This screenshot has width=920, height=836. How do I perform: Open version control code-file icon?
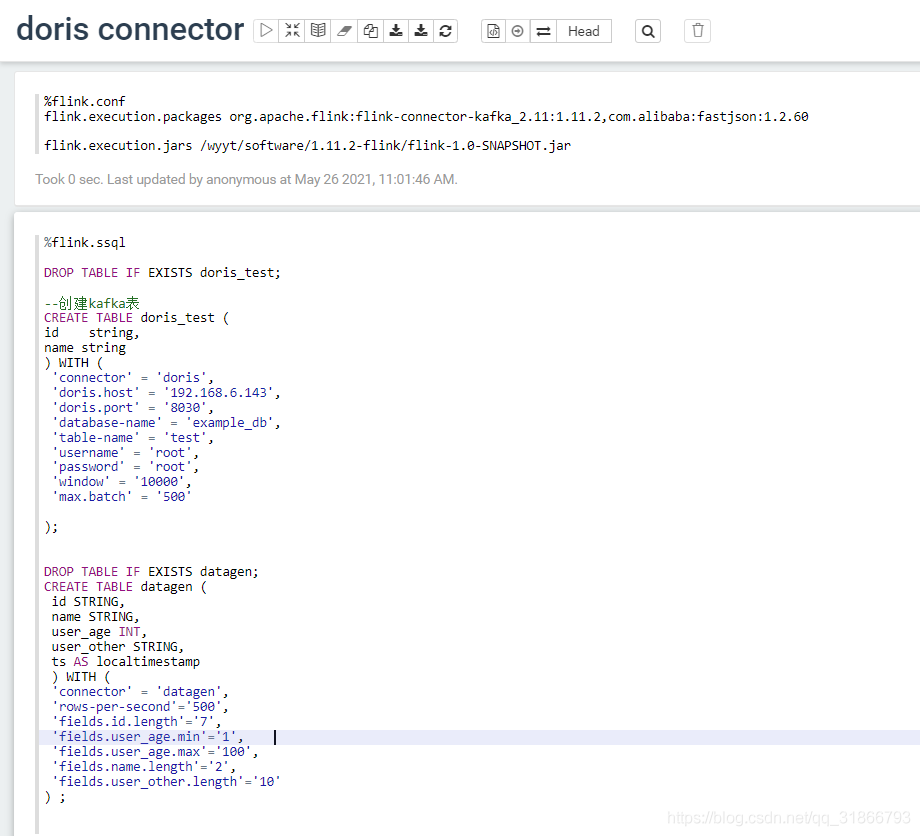[493, 31]
